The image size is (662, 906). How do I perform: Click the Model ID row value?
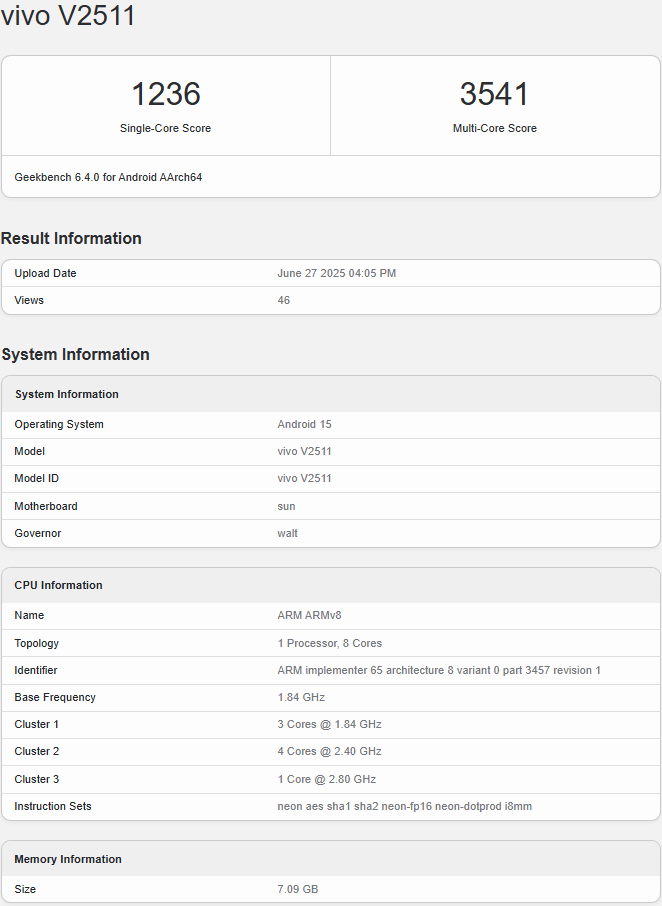tap(304, 478)
